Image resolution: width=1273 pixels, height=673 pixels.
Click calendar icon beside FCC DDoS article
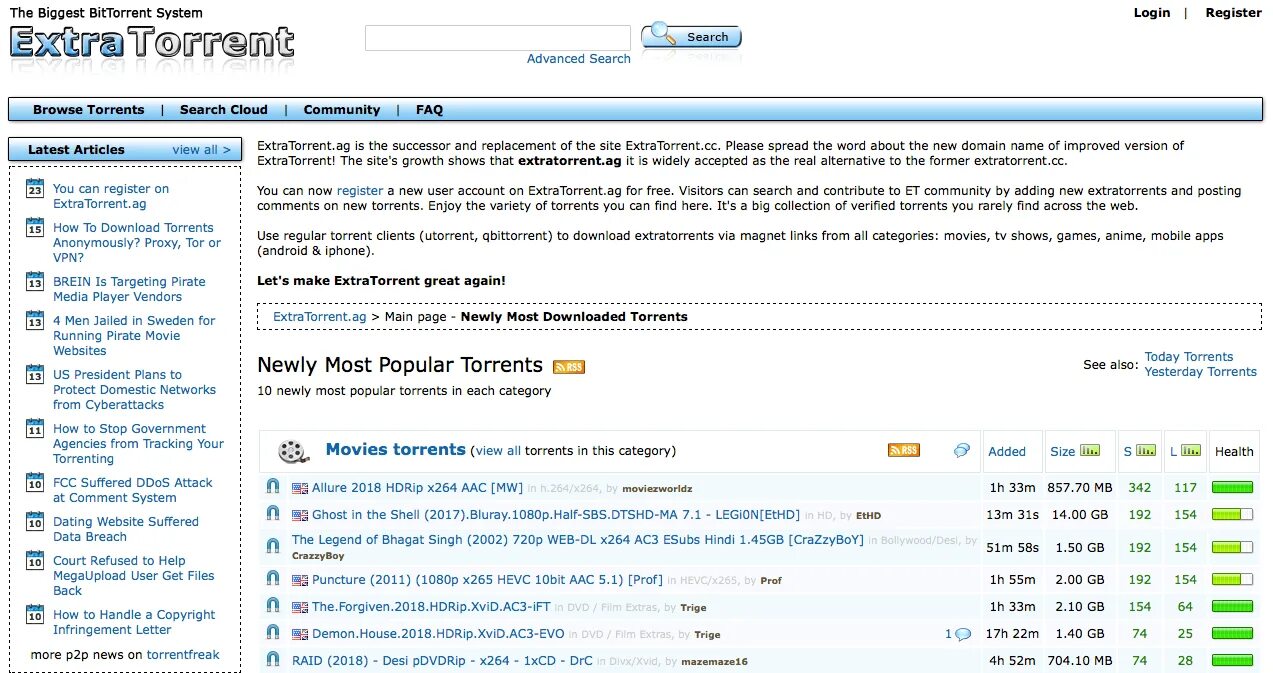(35, 483)
